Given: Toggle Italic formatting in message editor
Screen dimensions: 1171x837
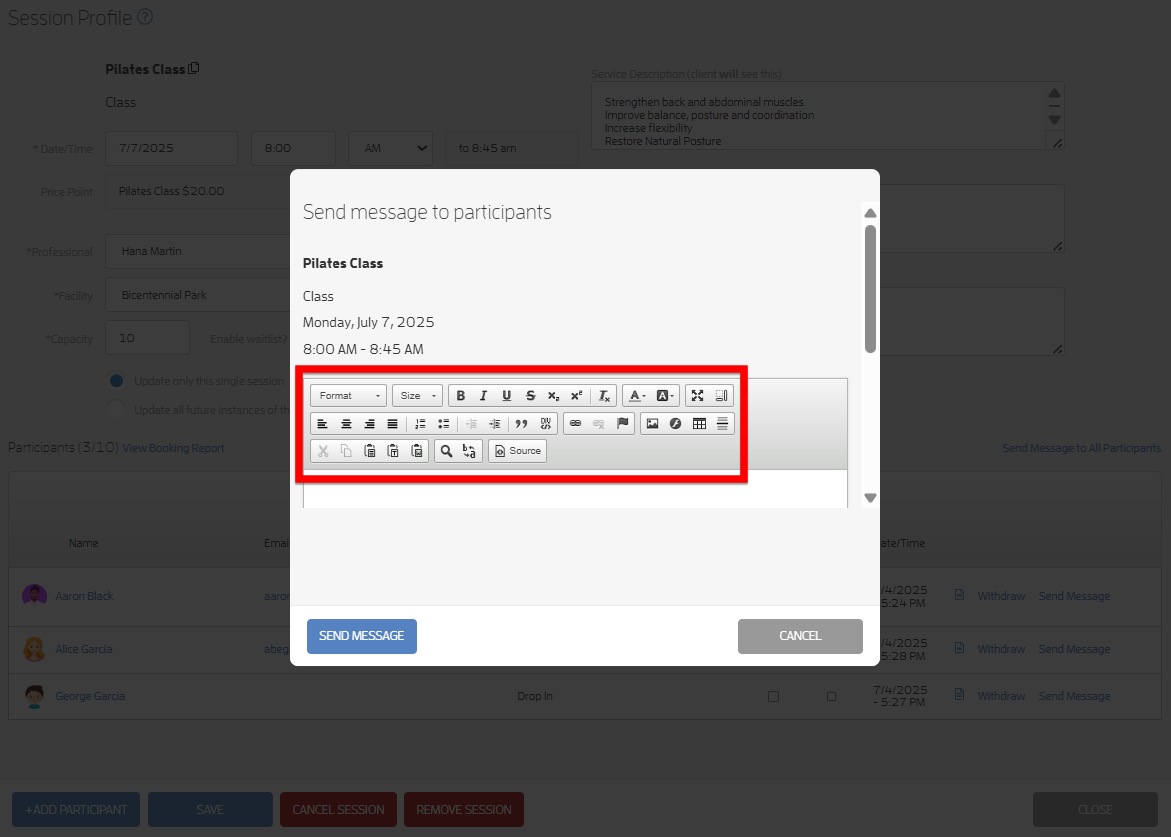Looking at the screenshot, I should (x=483, y=396).
